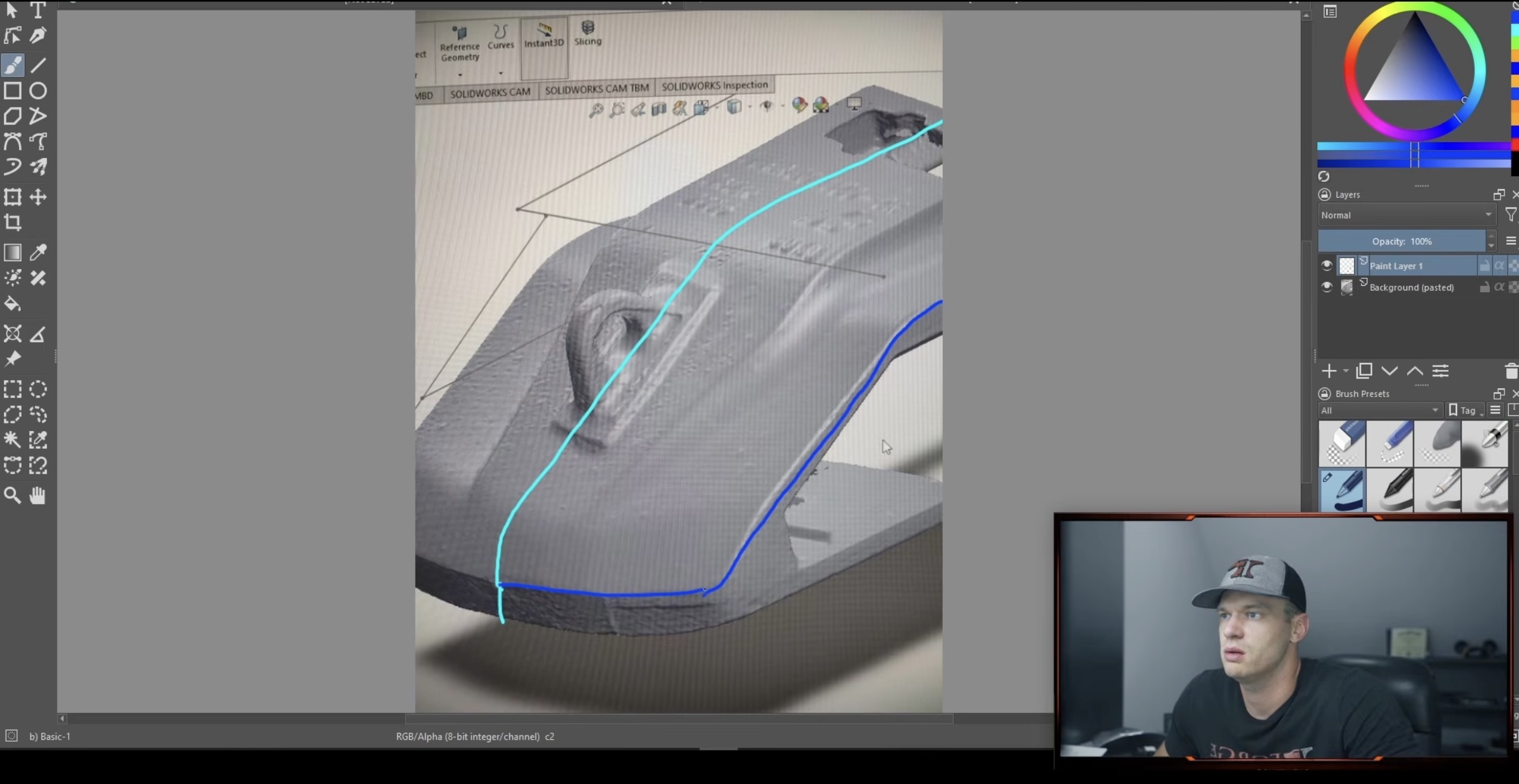The image size is (1519, 784).
Task: Select the Freehand Brush tool
Action: pos(12,64)
